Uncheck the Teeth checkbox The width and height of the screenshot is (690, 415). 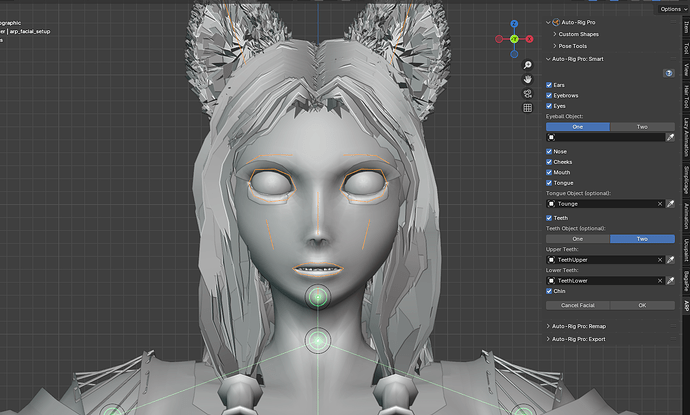pos(549,218)
